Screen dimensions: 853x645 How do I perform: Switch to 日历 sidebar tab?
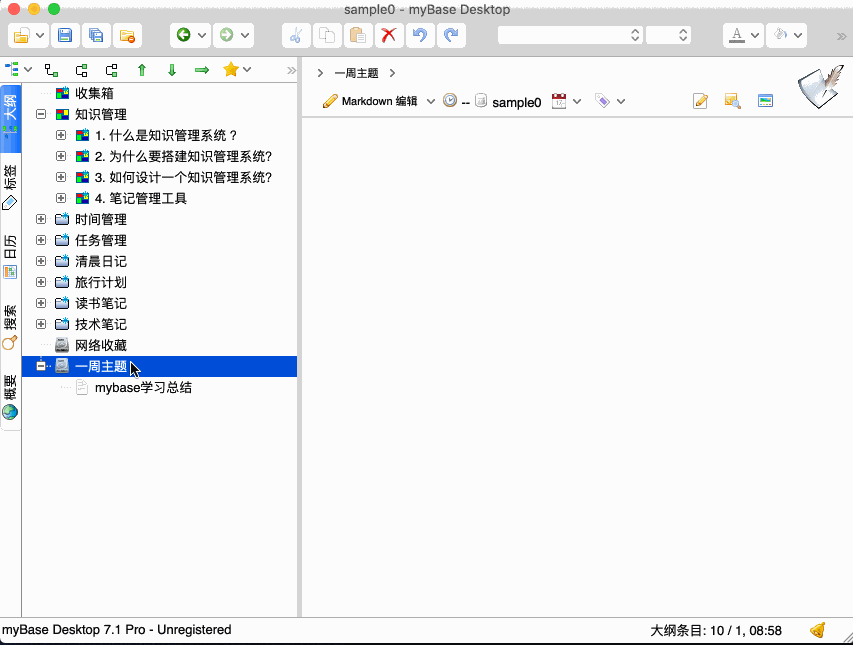(10, 256)
